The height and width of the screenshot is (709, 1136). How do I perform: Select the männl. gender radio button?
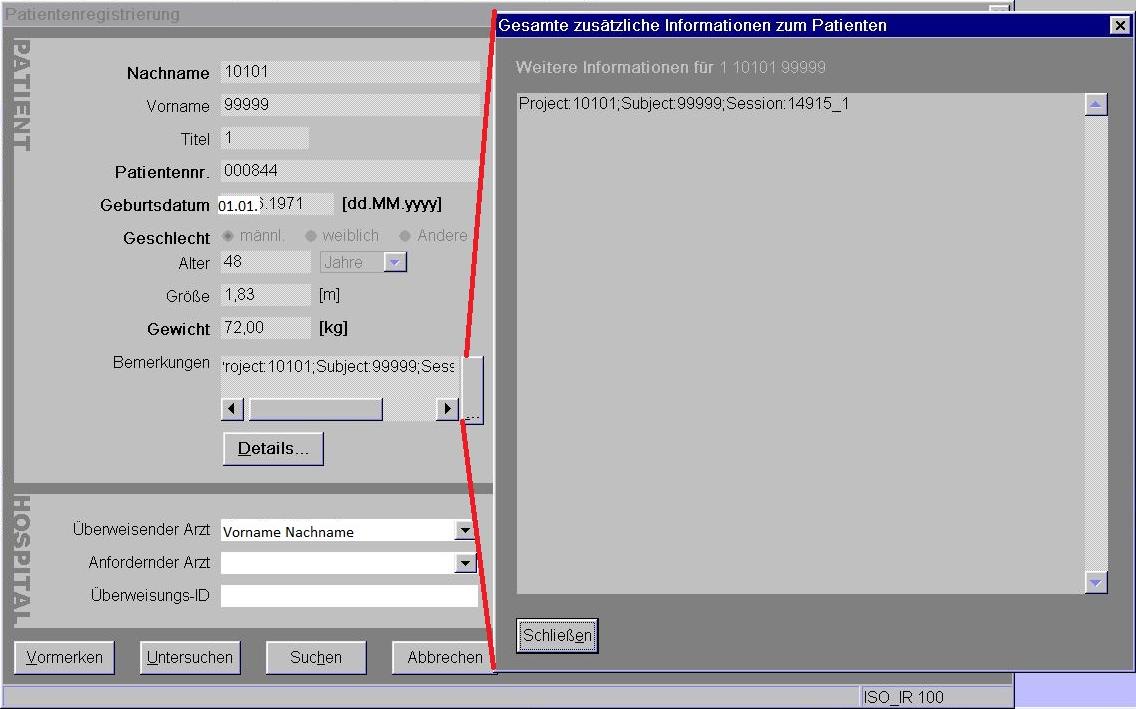(228, 236)
